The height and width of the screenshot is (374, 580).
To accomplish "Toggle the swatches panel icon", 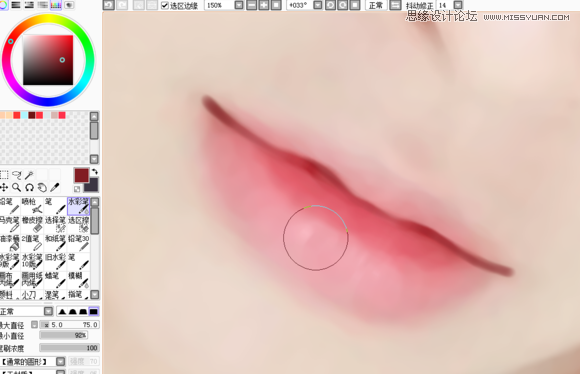I will (x=56, y=5).
